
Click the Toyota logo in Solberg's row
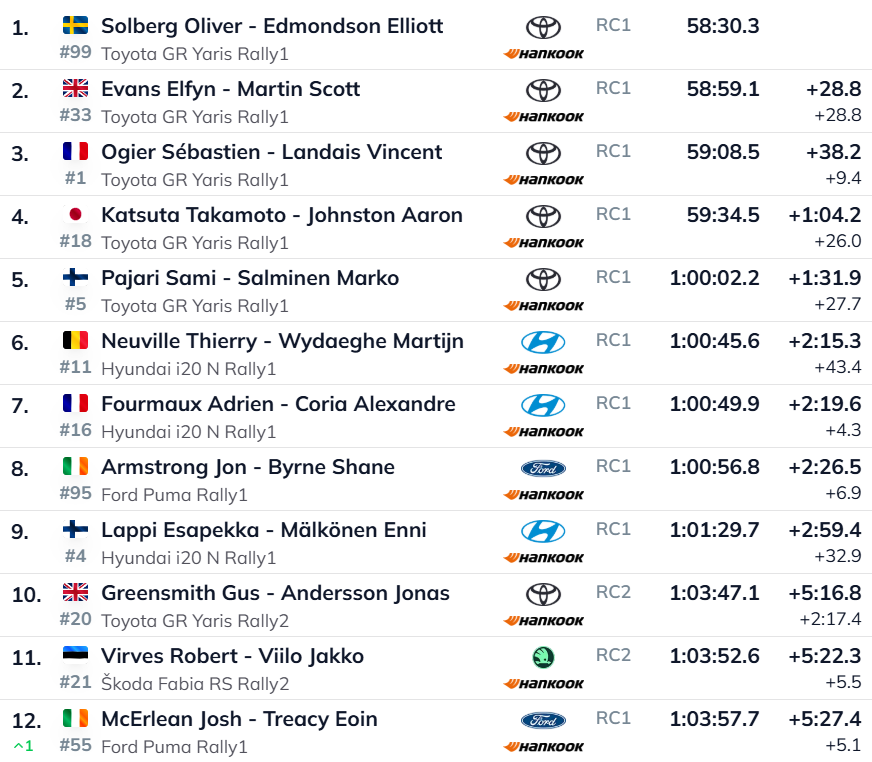543,27
